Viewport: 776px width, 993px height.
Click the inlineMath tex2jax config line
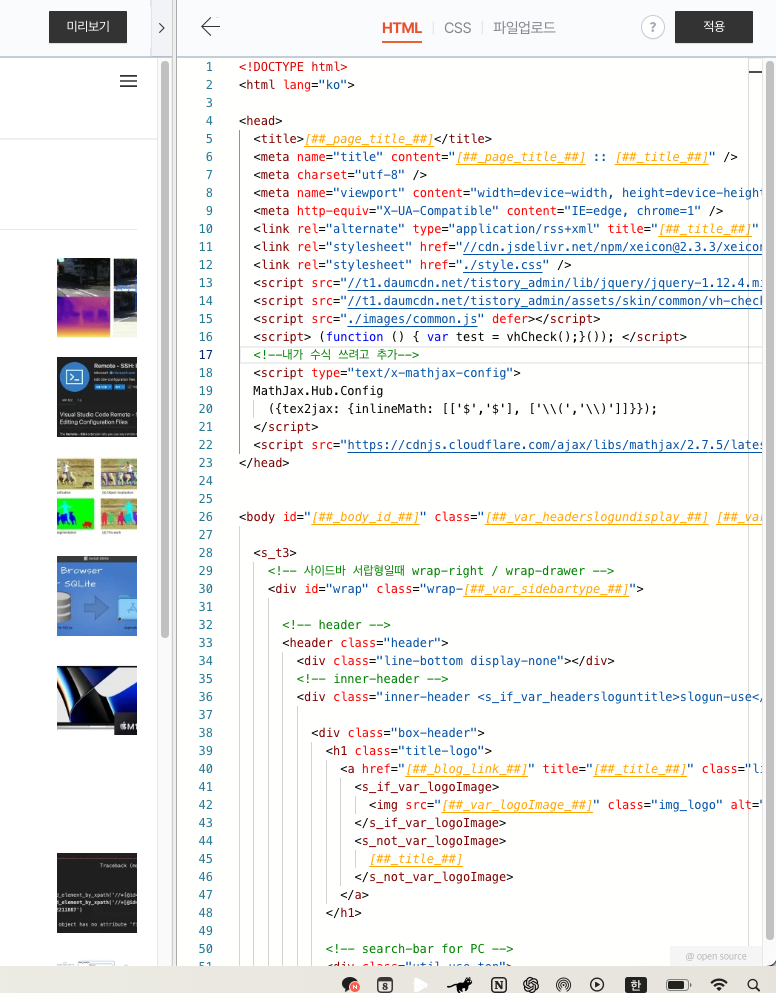[462, 409]
